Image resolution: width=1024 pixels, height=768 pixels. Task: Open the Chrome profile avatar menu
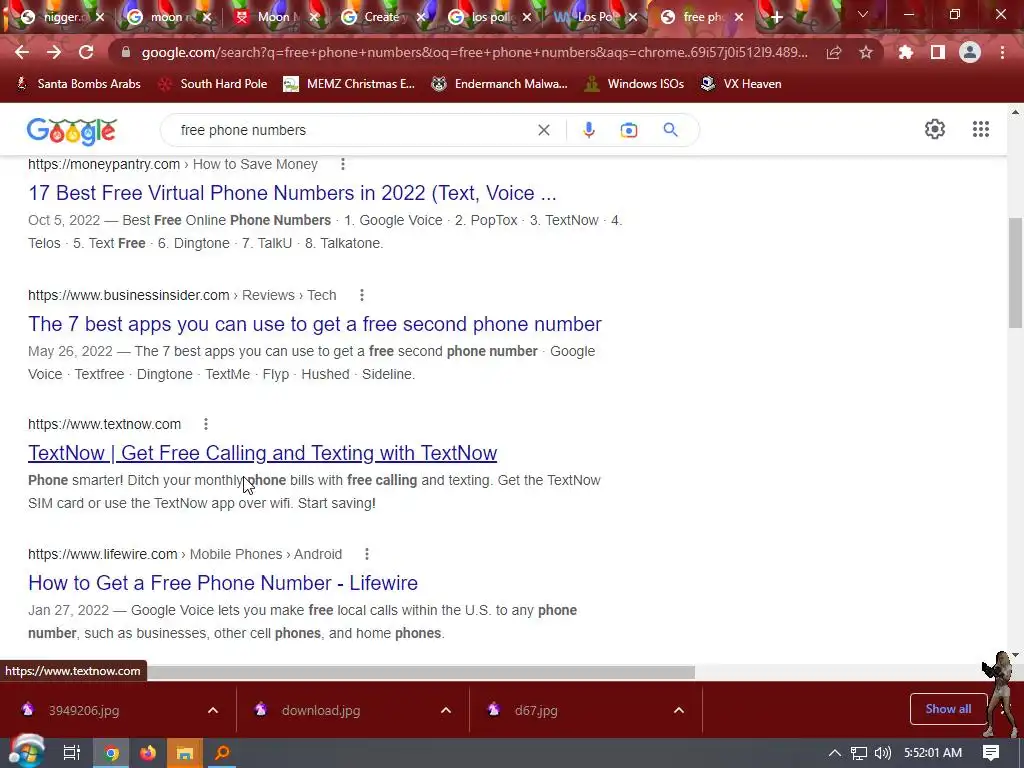(x=970, y=52)
